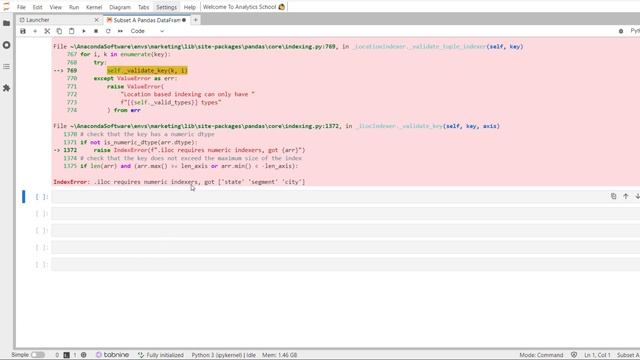
Task: Open the Help menu
Action: pos(189,7)
